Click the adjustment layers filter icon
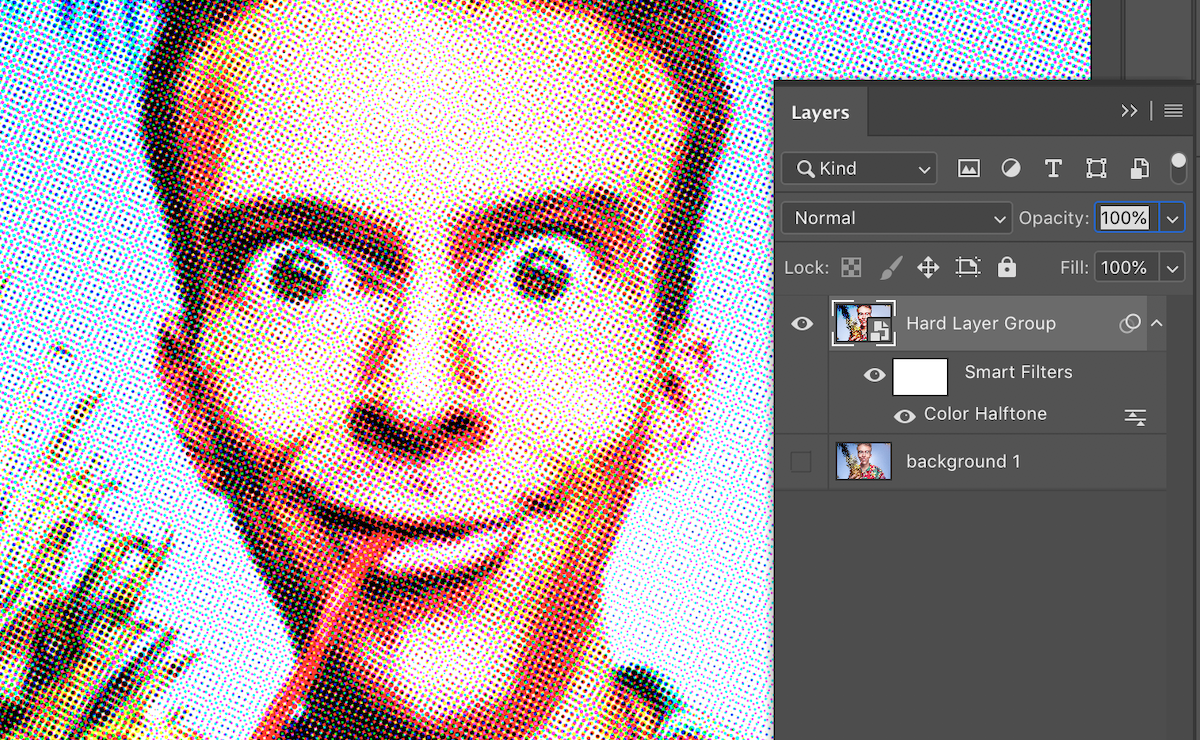 (x=1010, y=168)
